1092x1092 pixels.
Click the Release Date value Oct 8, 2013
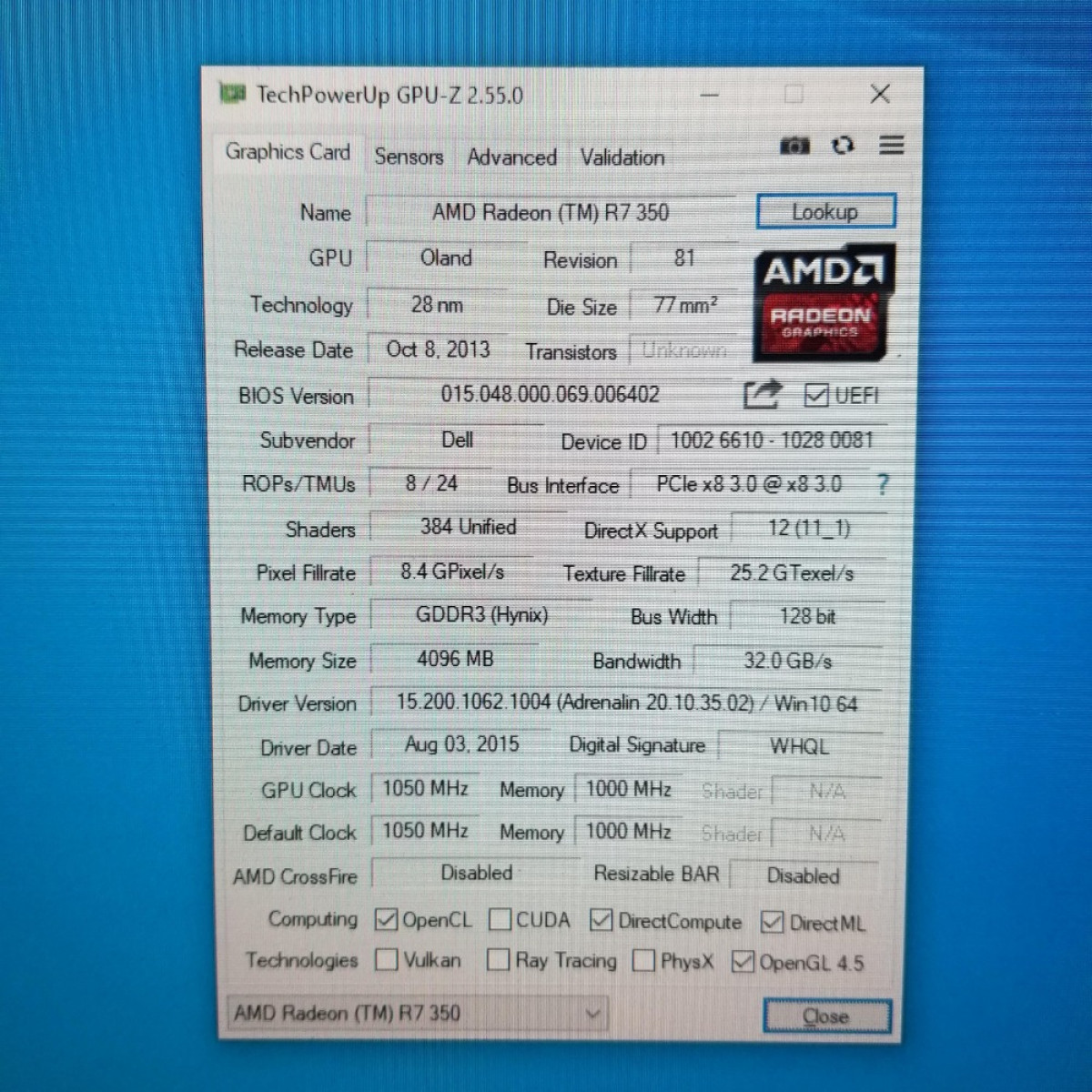tap(438, 349)
